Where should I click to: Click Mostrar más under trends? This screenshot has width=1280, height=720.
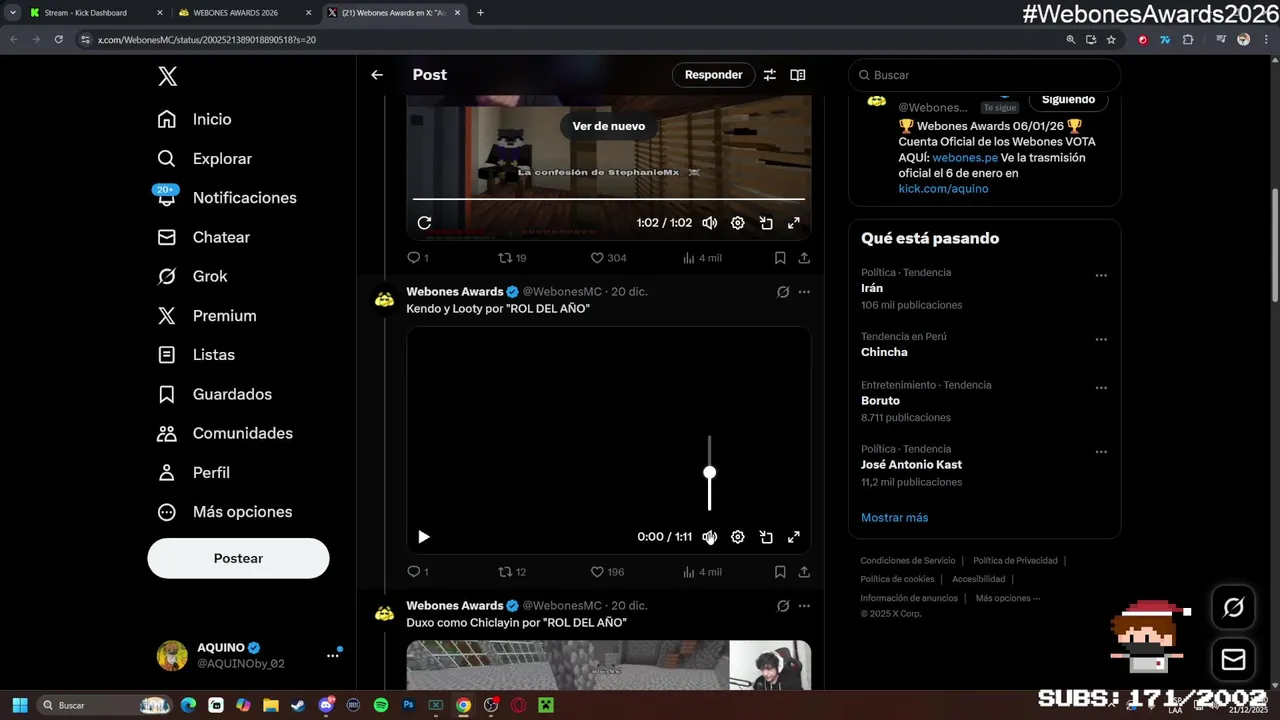(894, 517)
